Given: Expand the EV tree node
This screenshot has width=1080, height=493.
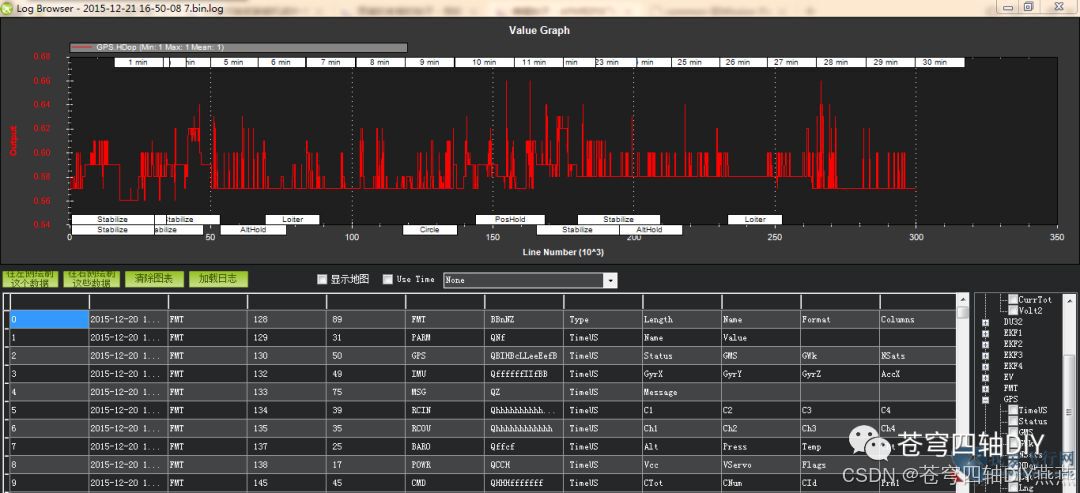Looking at the screenshot, I should pos(986,377).
